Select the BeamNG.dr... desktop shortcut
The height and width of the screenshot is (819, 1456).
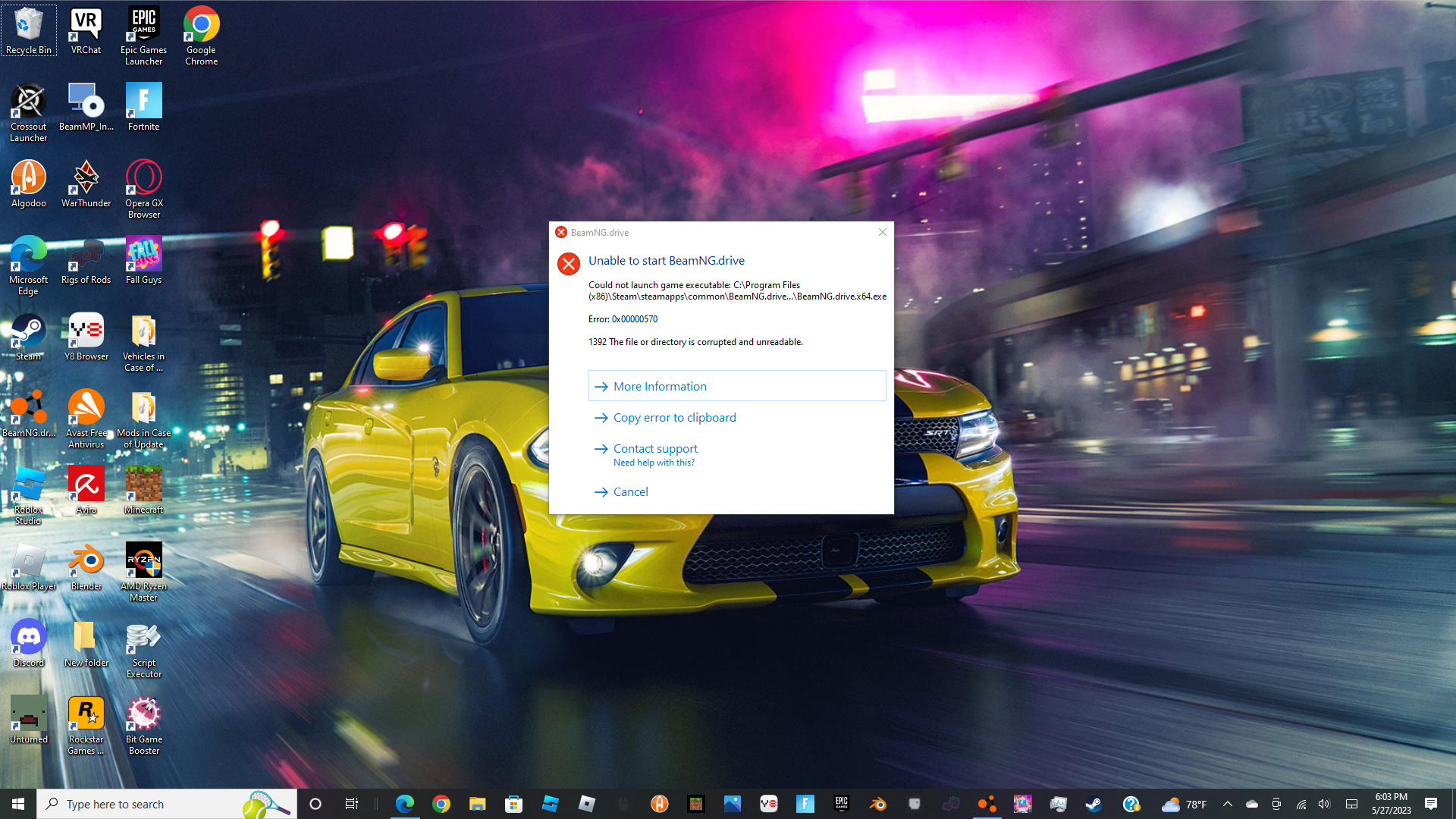coord(29,413)
